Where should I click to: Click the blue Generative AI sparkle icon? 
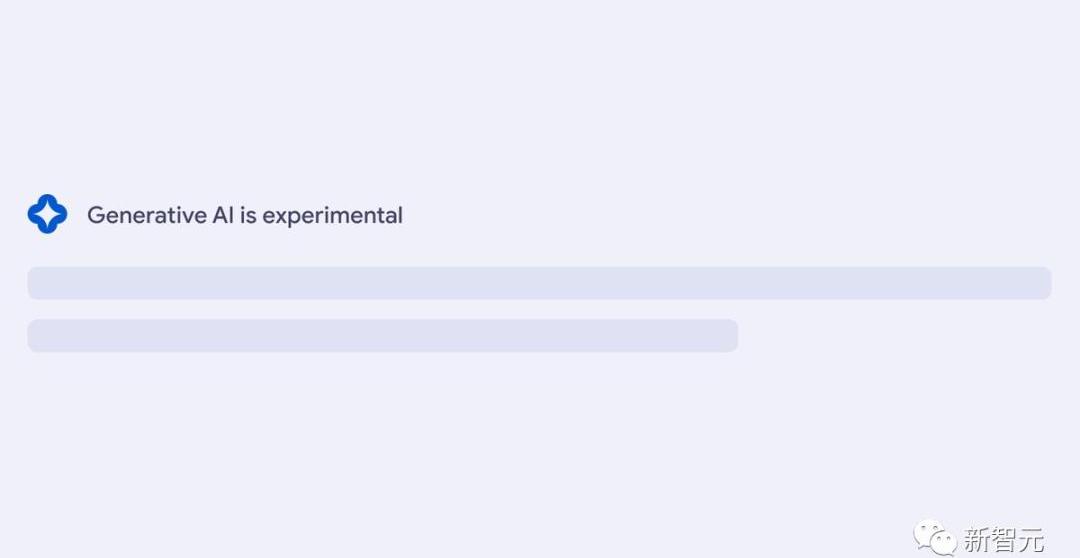[x=47, y=214]
